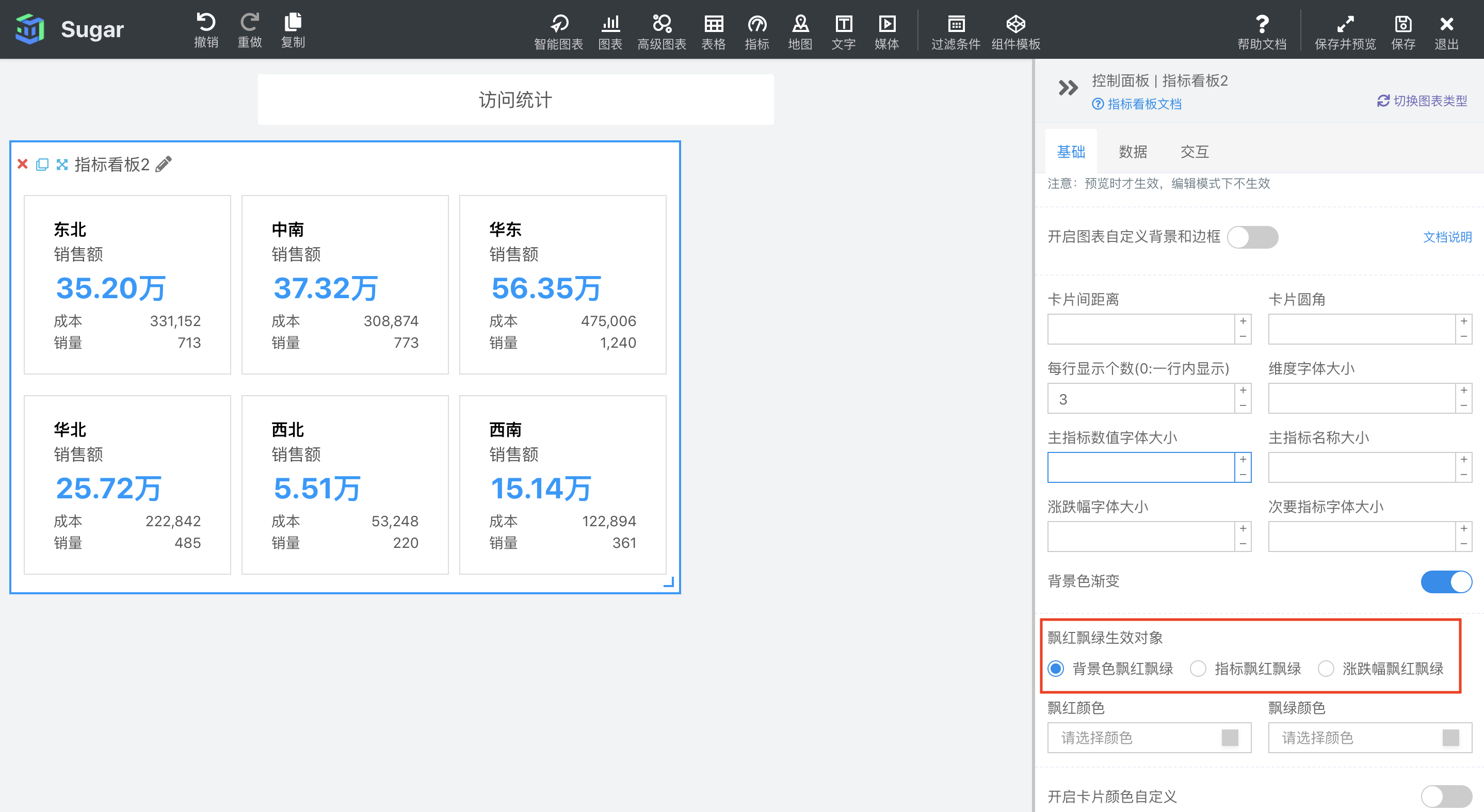Toggle 开启图表自定义背景和边框 switch
Viewport: 1484px width, 812px height.
(1252, 237)
